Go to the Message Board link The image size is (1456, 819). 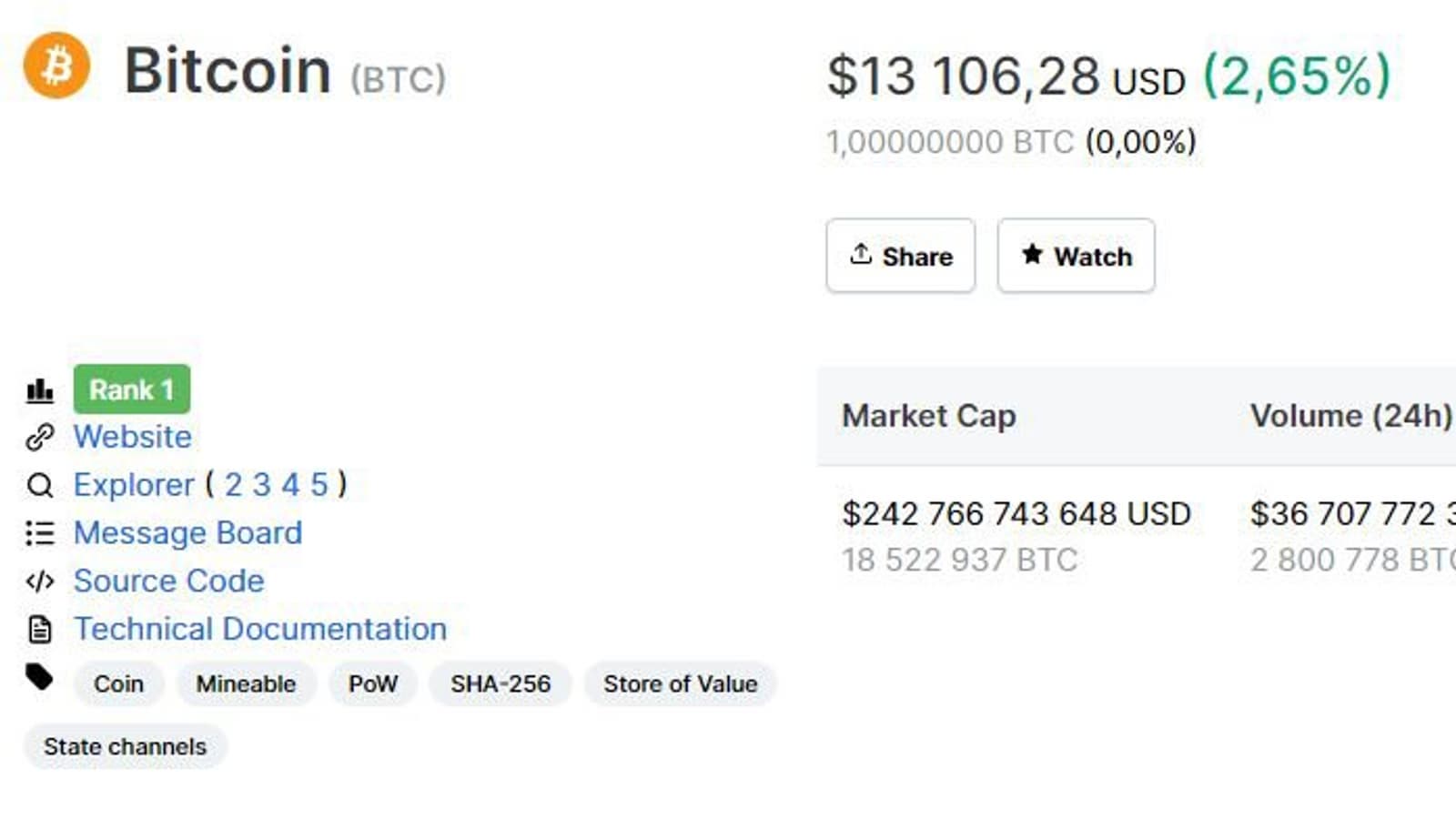coord(187,533)
